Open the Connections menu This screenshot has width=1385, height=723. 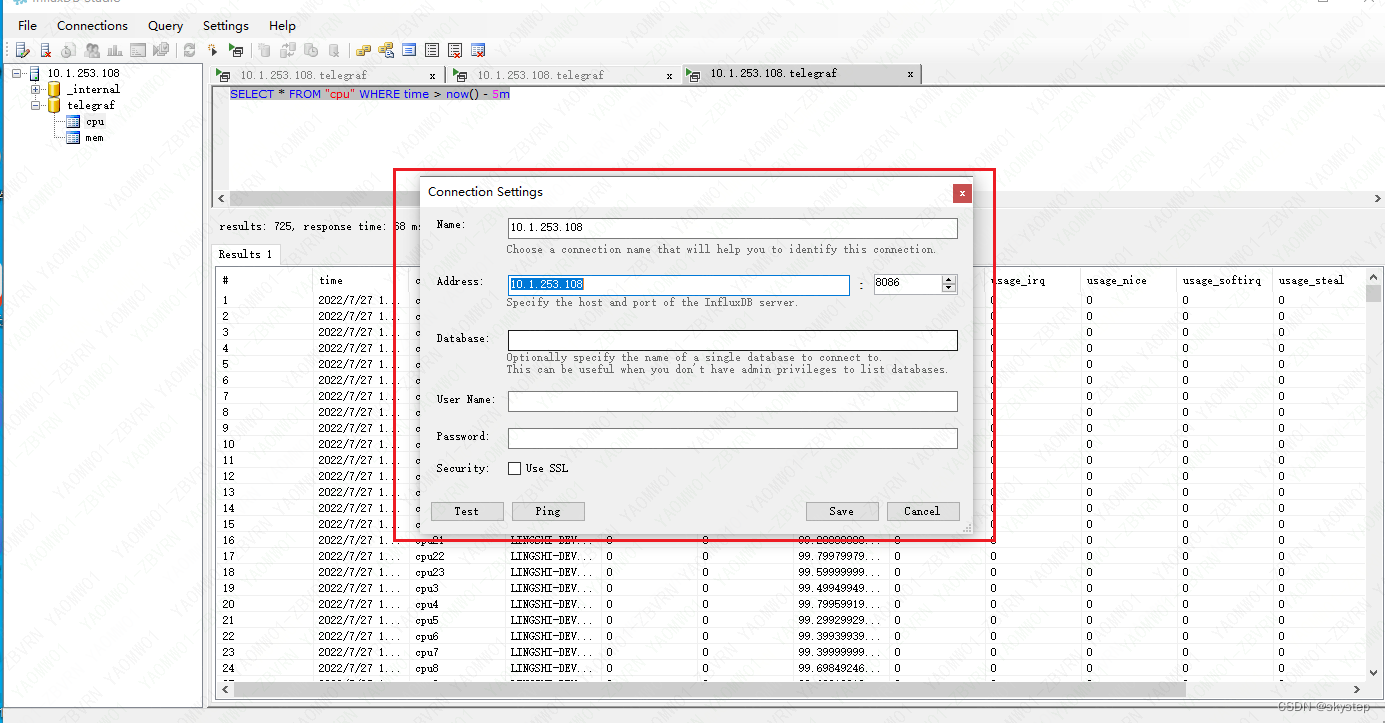pos(92,26)
